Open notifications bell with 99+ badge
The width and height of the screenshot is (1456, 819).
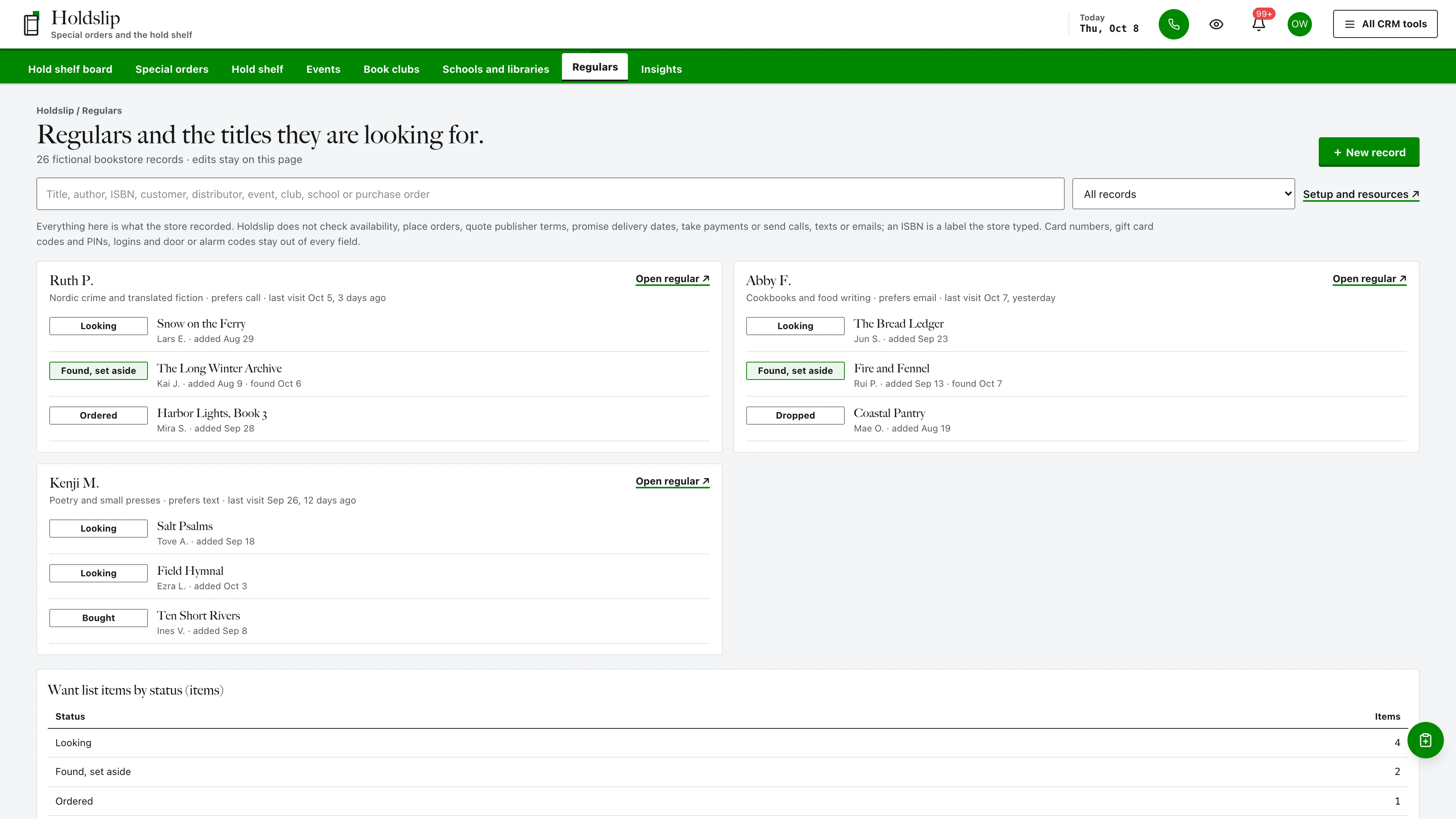pyautogui.click(x=1259, y=24)
